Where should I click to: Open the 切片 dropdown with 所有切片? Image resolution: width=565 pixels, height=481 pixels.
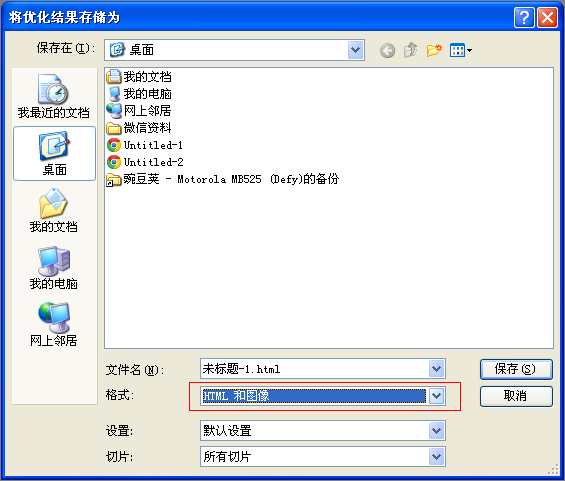tap(436, 457)
